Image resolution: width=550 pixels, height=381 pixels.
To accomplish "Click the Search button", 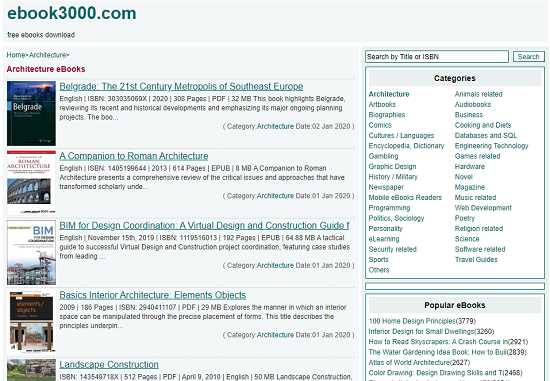I will 529,56.
